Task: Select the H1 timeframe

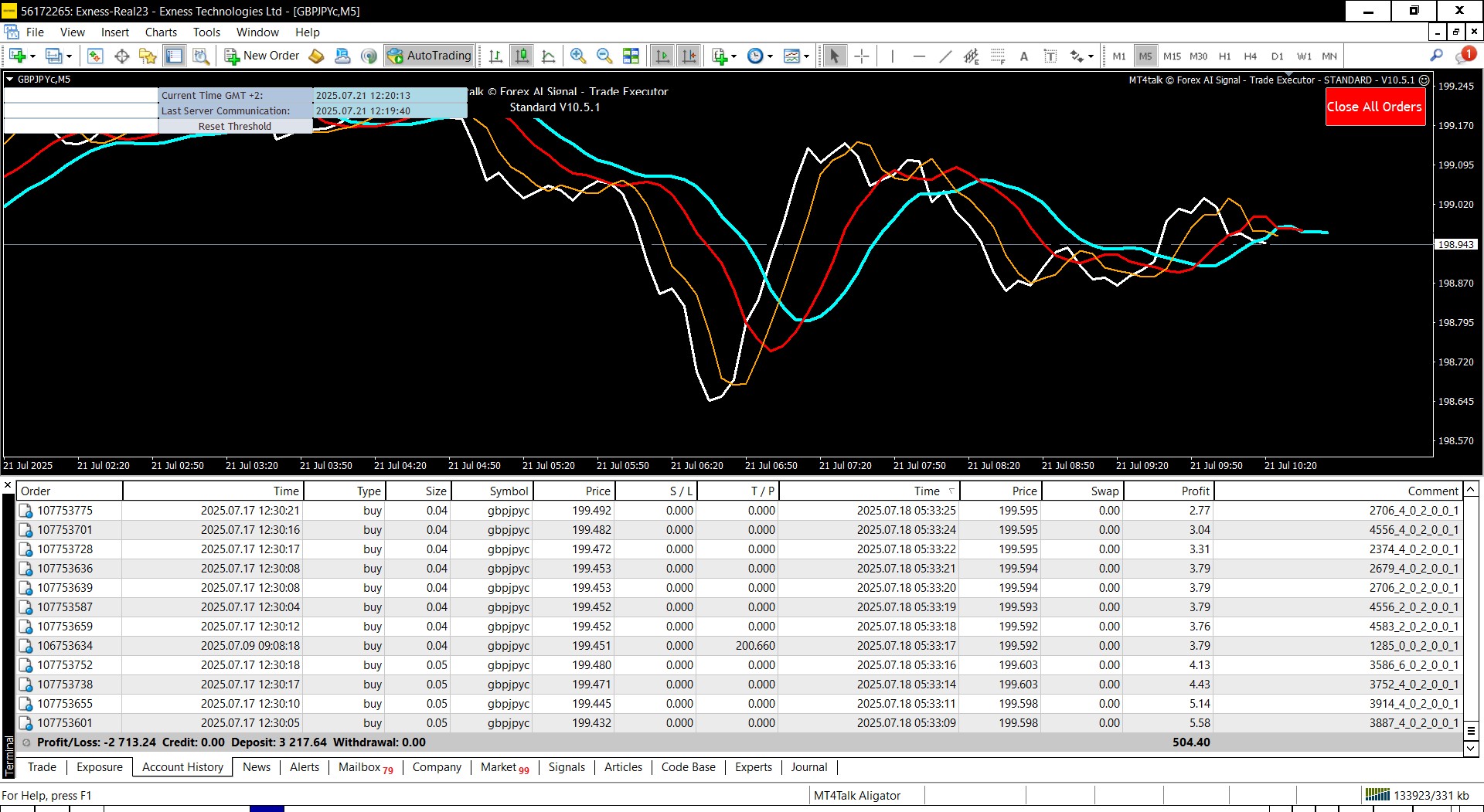Action: click(x=1224, y=56)
